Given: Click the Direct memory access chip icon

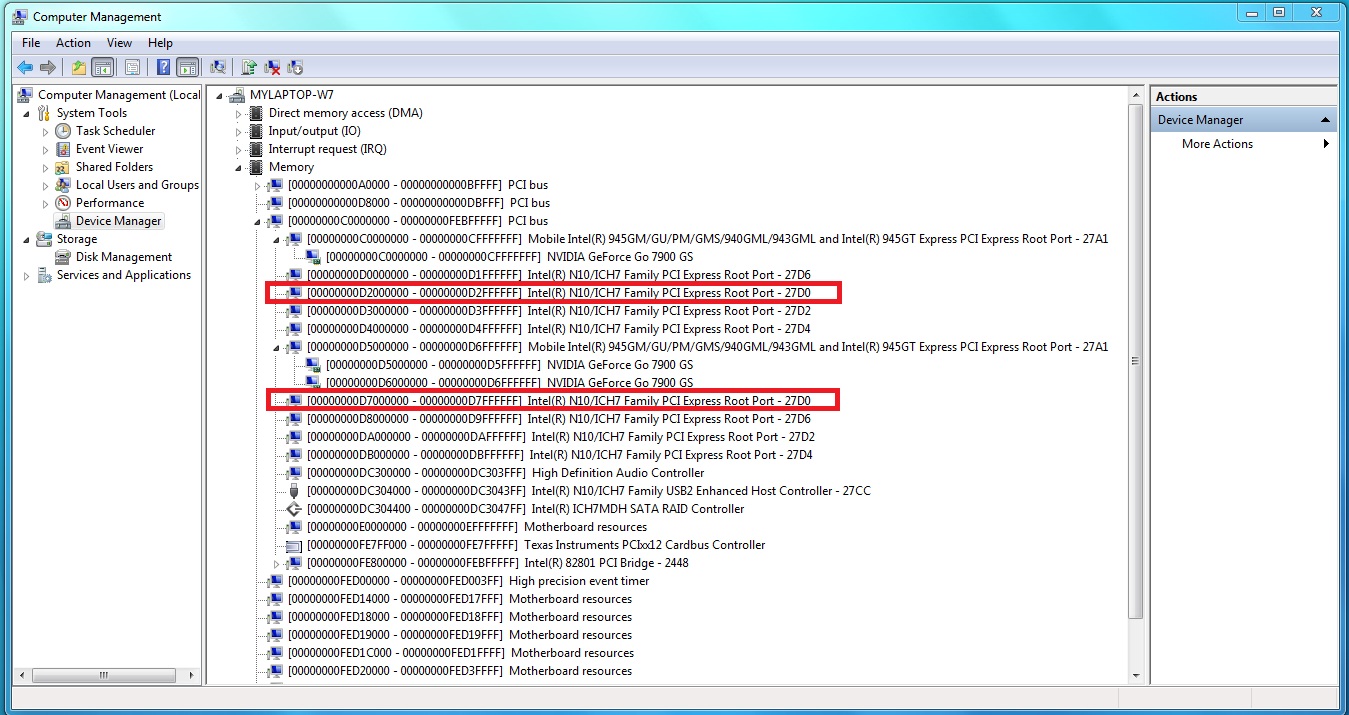Looking at the screenshot, I should (256, 113).
